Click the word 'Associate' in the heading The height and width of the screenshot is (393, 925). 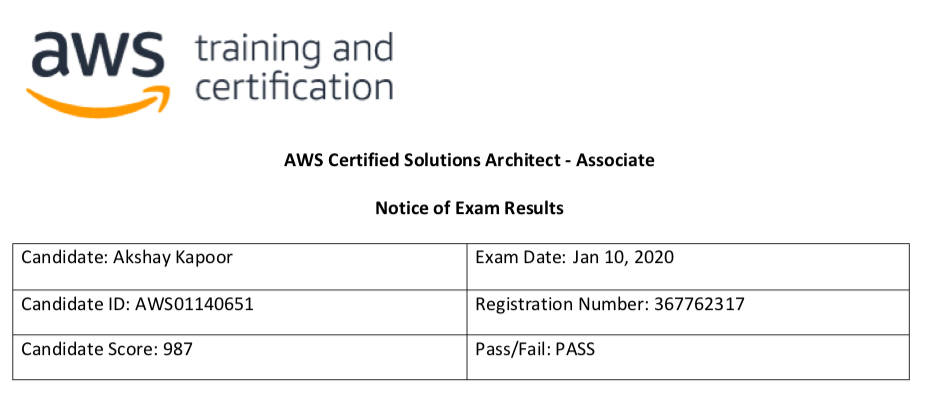tap(615, 161)
